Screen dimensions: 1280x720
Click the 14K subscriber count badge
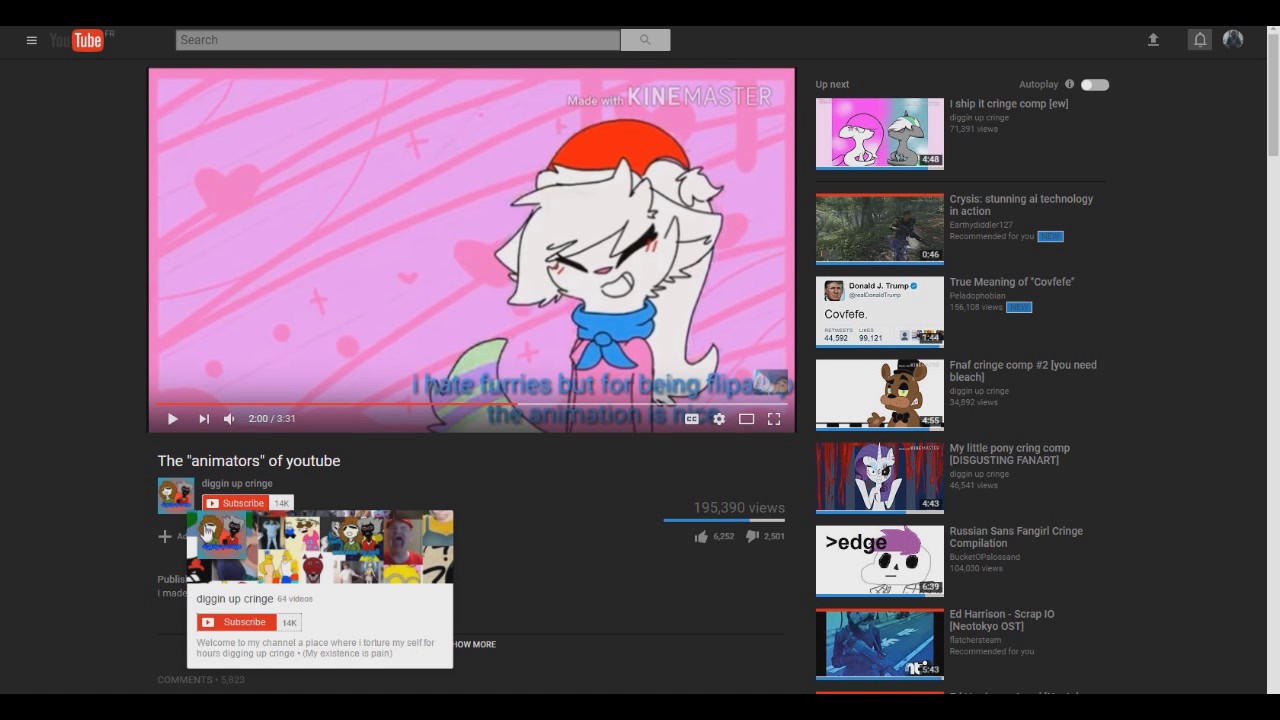point(282,503)
